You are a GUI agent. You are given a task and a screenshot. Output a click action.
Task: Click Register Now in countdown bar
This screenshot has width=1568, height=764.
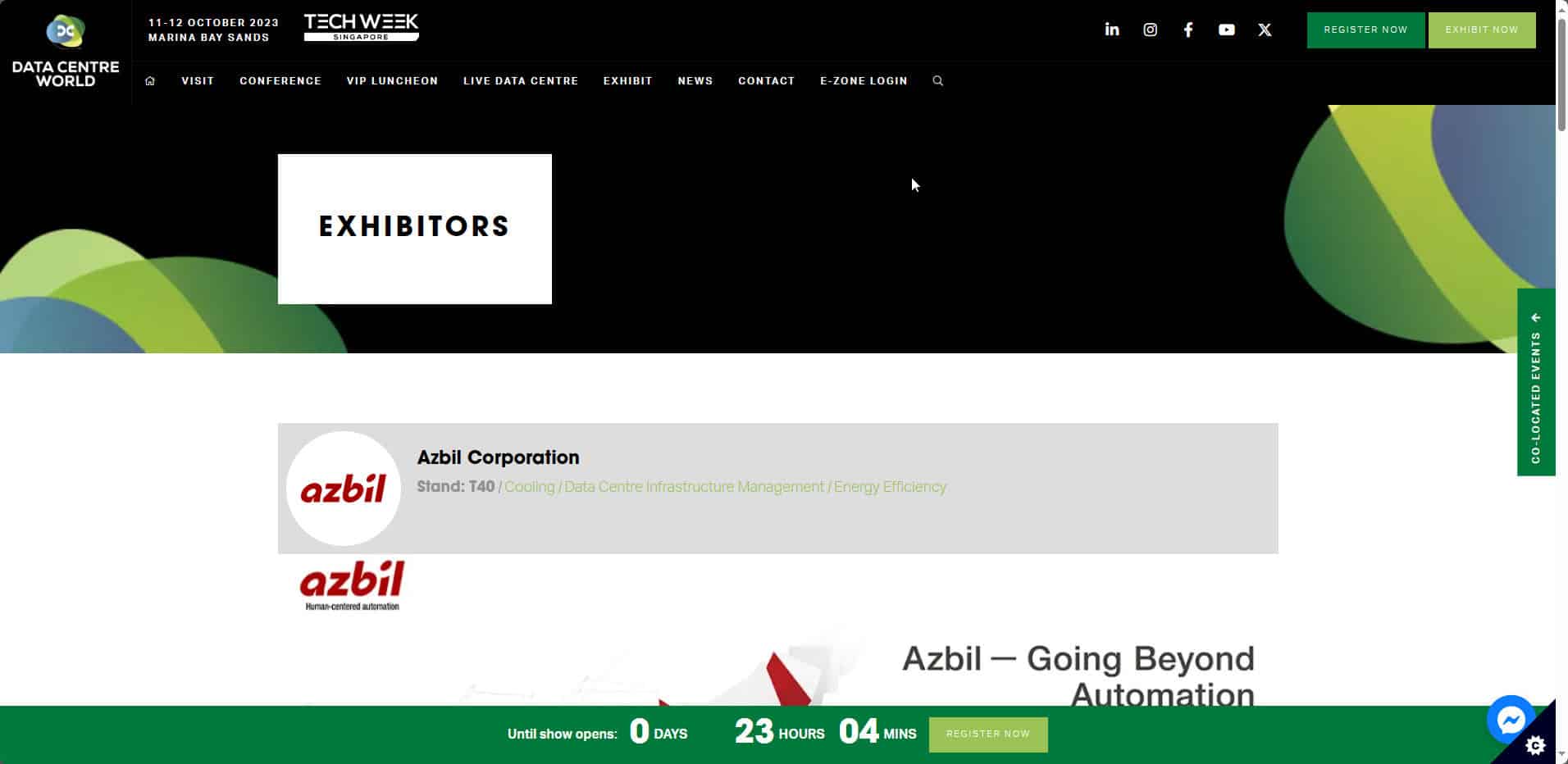988,734
